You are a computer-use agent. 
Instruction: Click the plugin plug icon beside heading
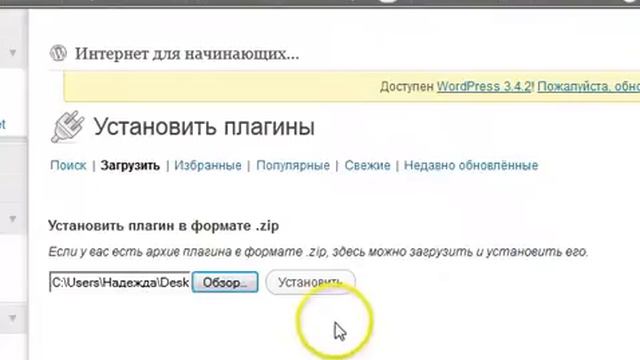click(67, 127)
